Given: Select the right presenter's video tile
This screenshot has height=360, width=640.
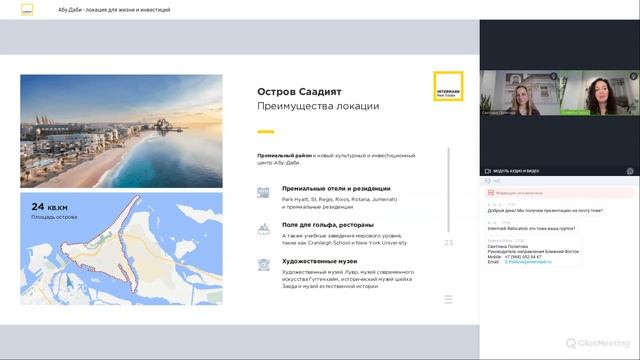Looking at the screenshot, I should point(600,93).
